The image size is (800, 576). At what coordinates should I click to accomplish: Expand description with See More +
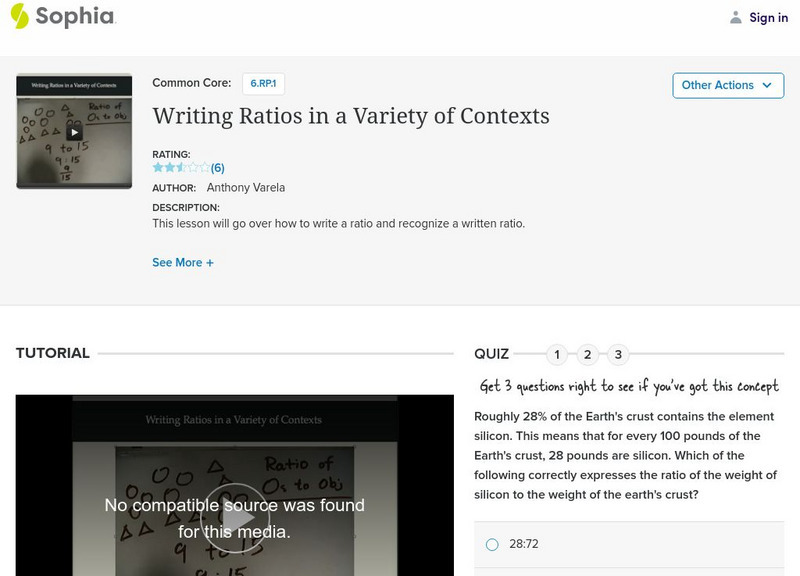coord(183,262)
